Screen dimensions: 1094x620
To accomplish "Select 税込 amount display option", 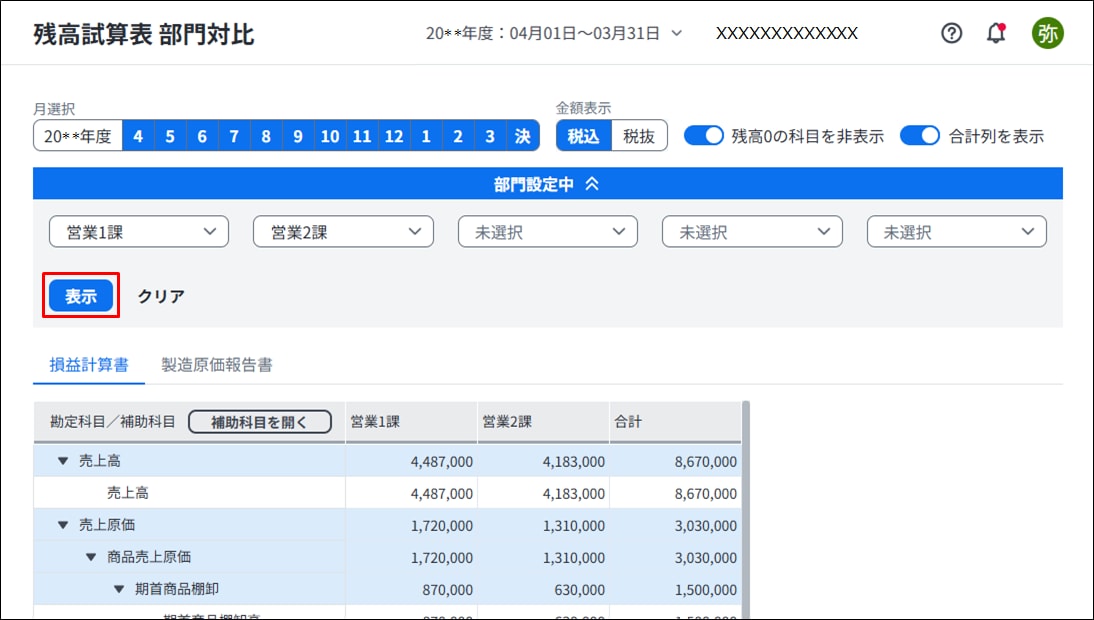I will (583, 136).
